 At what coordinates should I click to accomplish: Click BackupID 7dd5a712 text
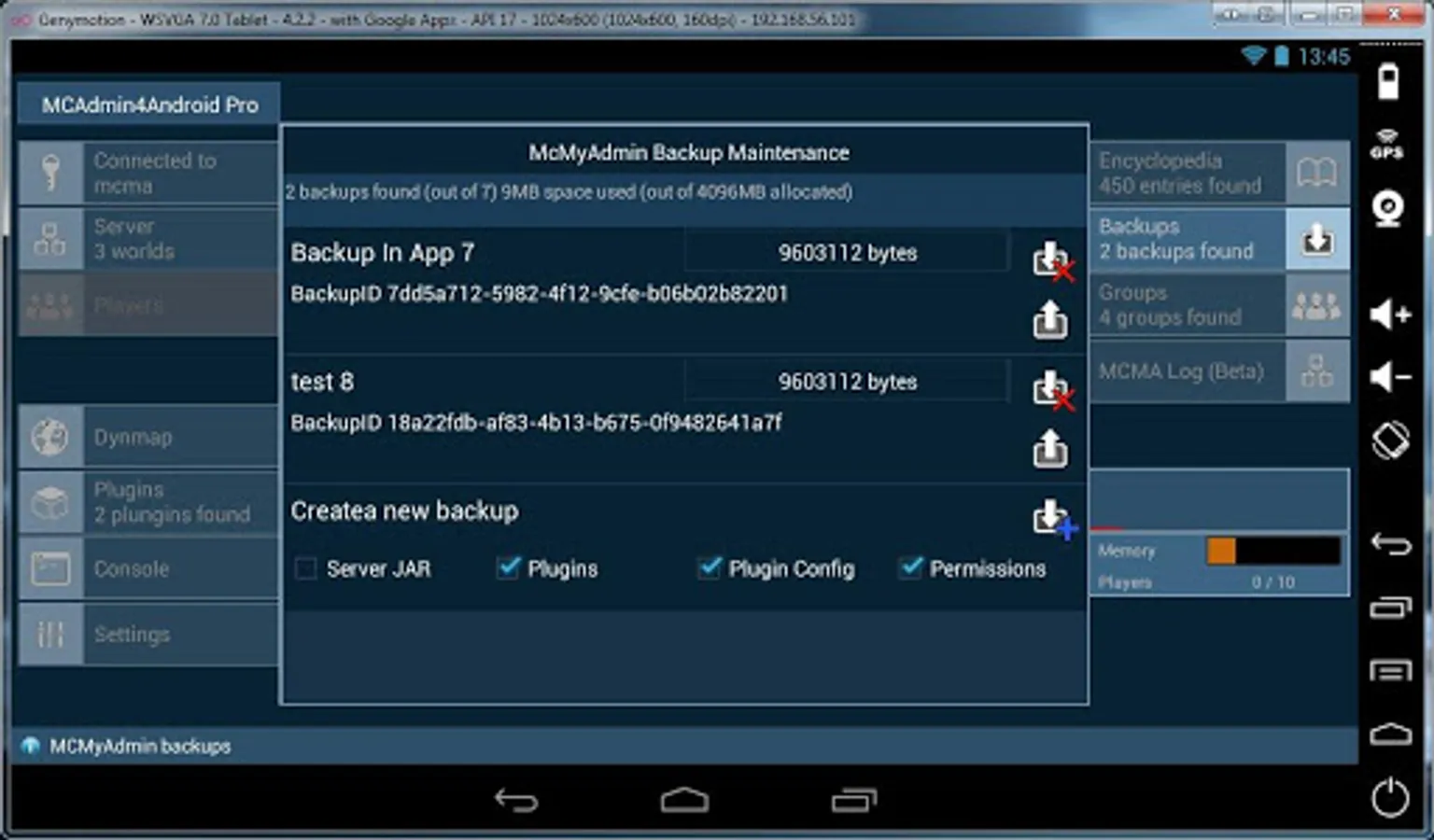pyautogui.click(x=539, y=294)
